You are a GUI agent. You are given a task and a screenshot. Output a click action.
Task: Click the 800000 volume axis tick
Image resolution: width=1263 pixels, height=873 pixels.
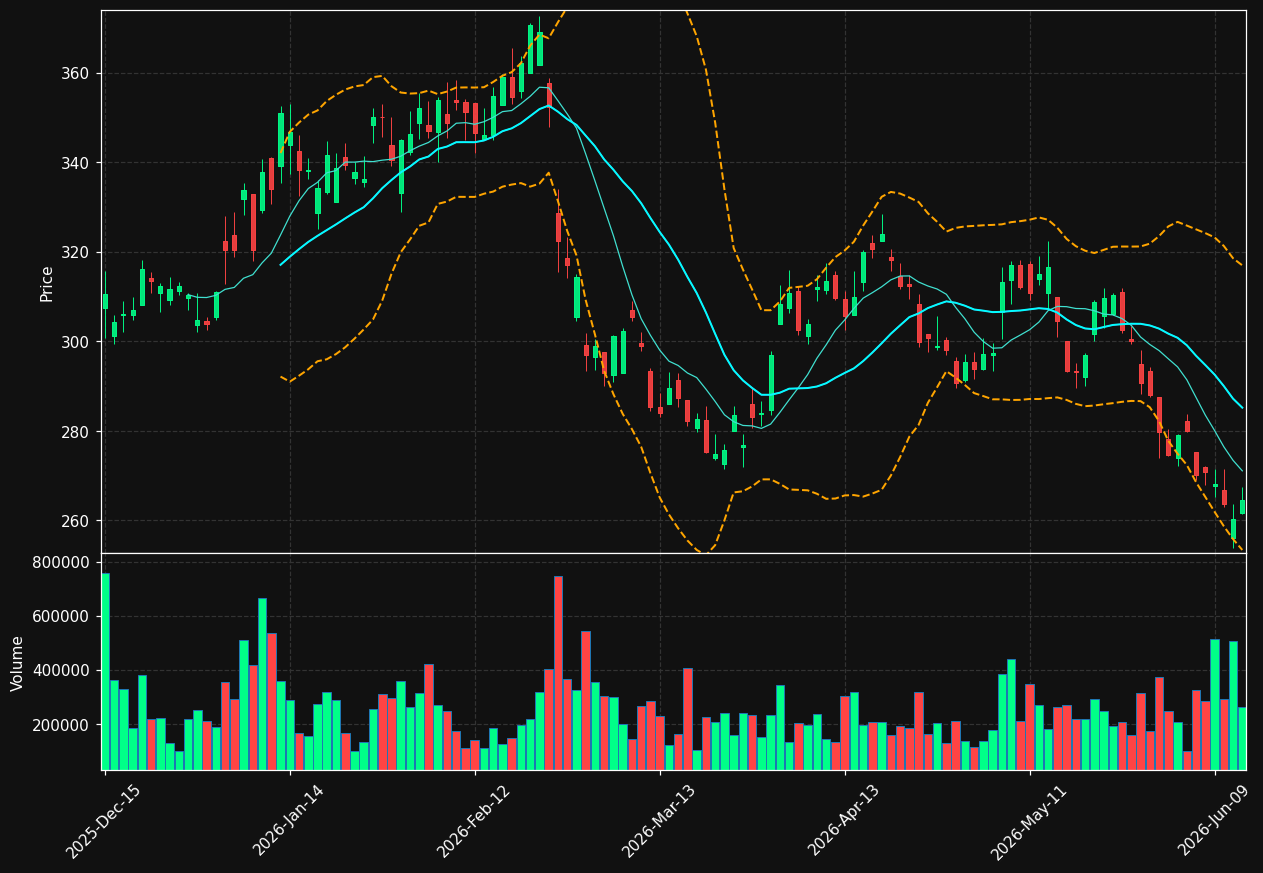(62, 562)
